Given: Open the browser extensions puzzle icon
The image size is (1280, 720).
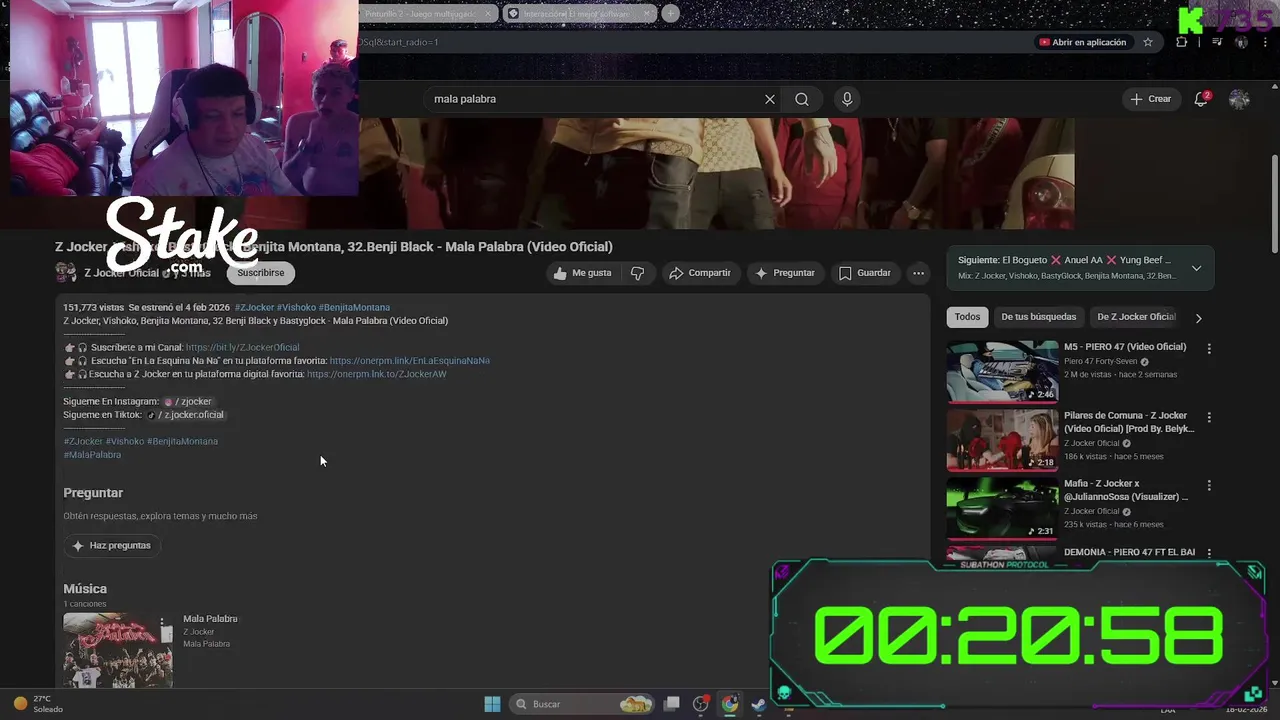Looking at the screenshot, I should click(1182, 42).
